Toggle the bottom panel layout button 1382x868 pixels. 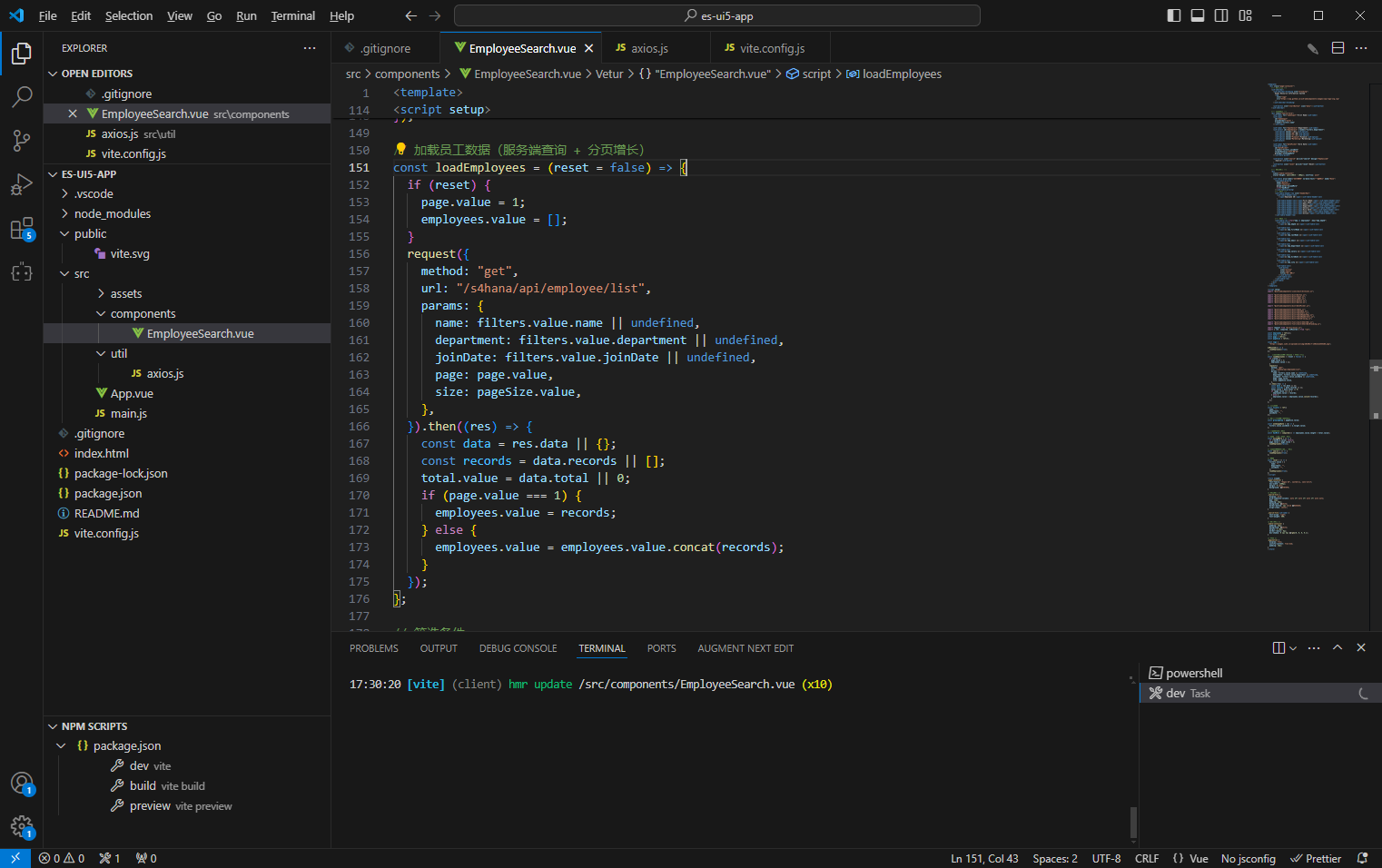pyautogui.click(x=1198, y=15)
